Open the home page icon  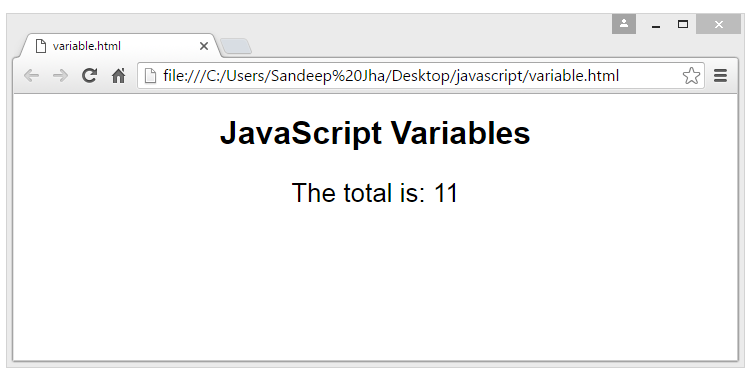coord(119,75)
